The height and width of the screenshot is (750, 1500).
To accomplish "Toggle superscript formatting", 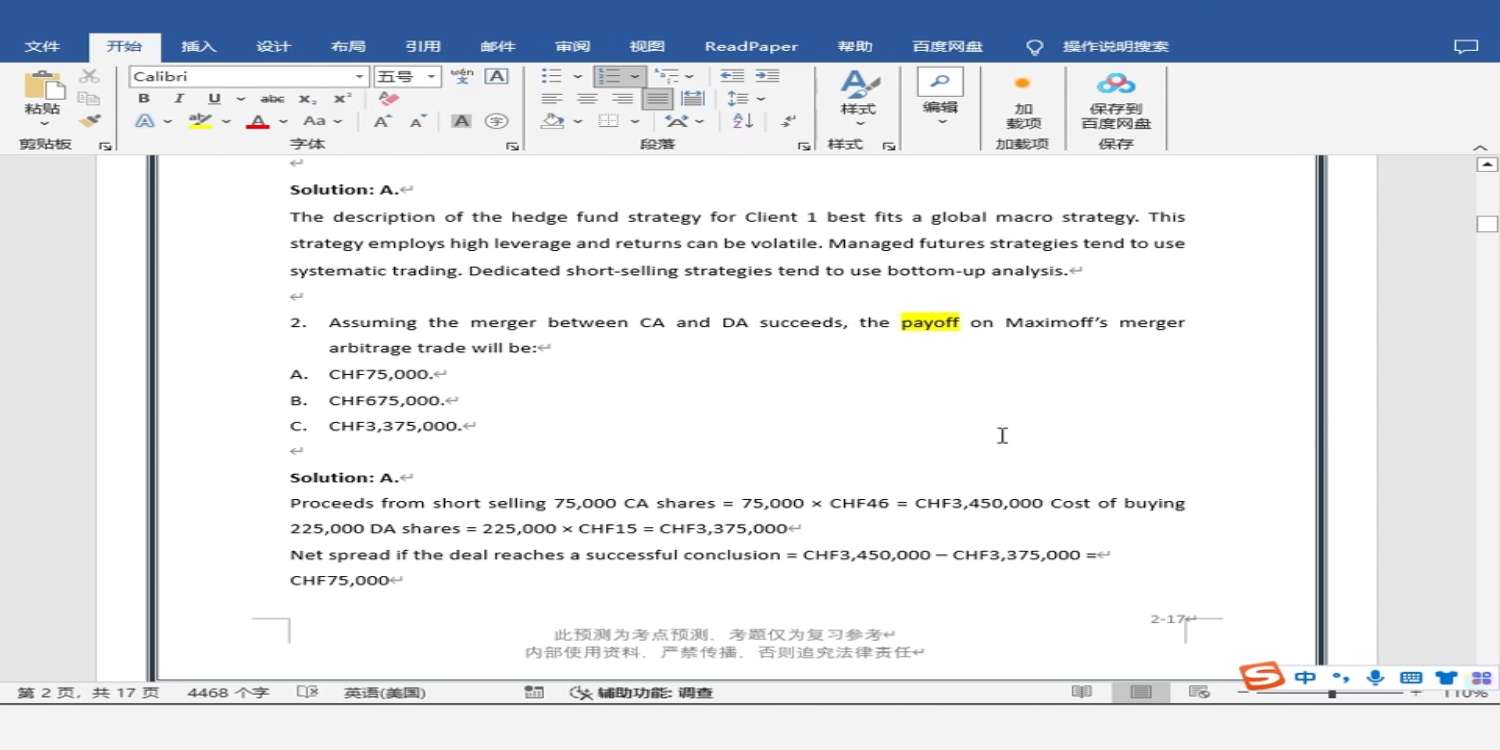I will 343,99.
